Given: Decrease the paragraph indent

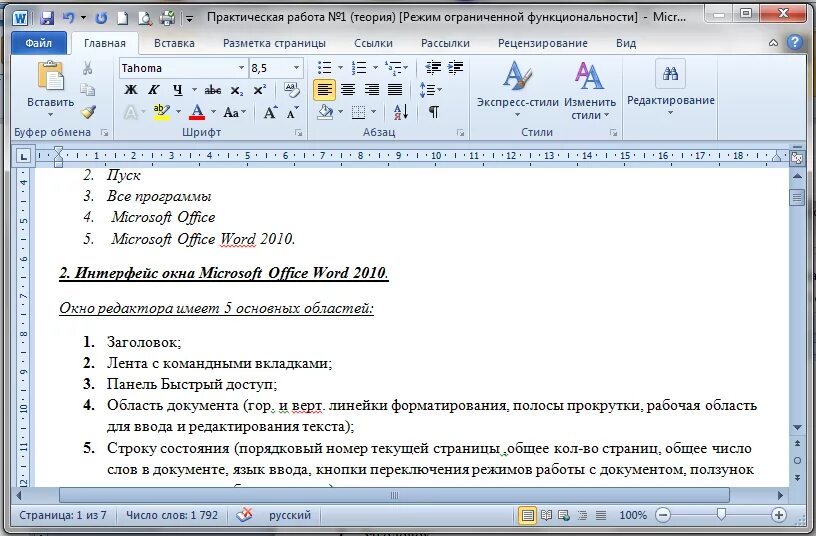Looking at the screenshot, I should click(433, 68).
